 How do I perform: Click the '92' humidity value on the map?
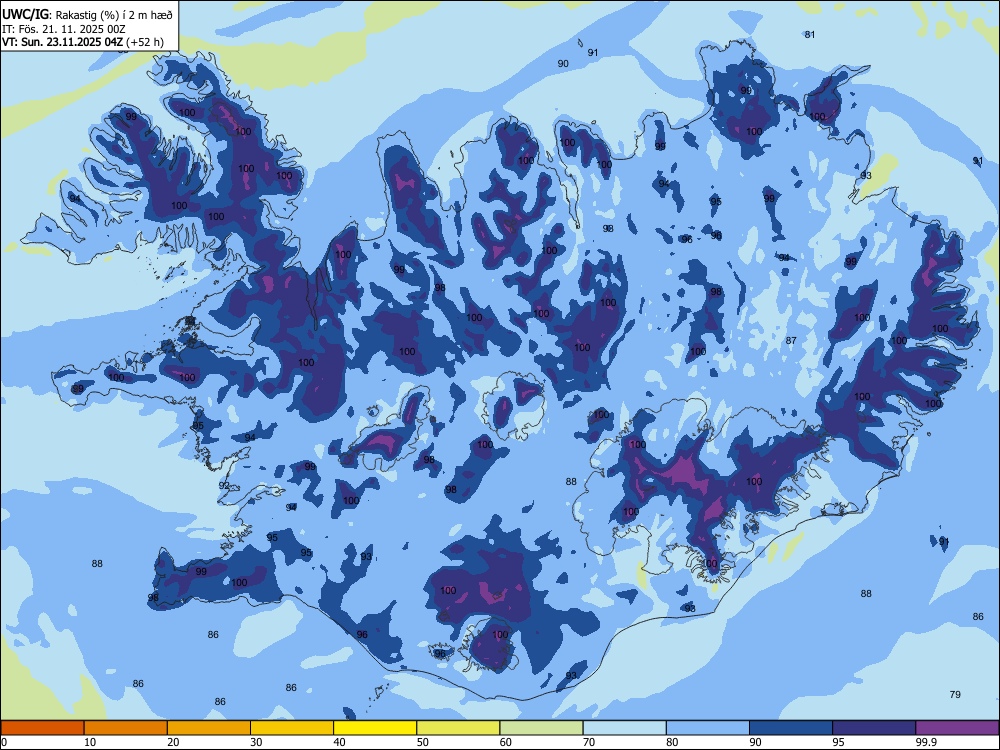224,485
